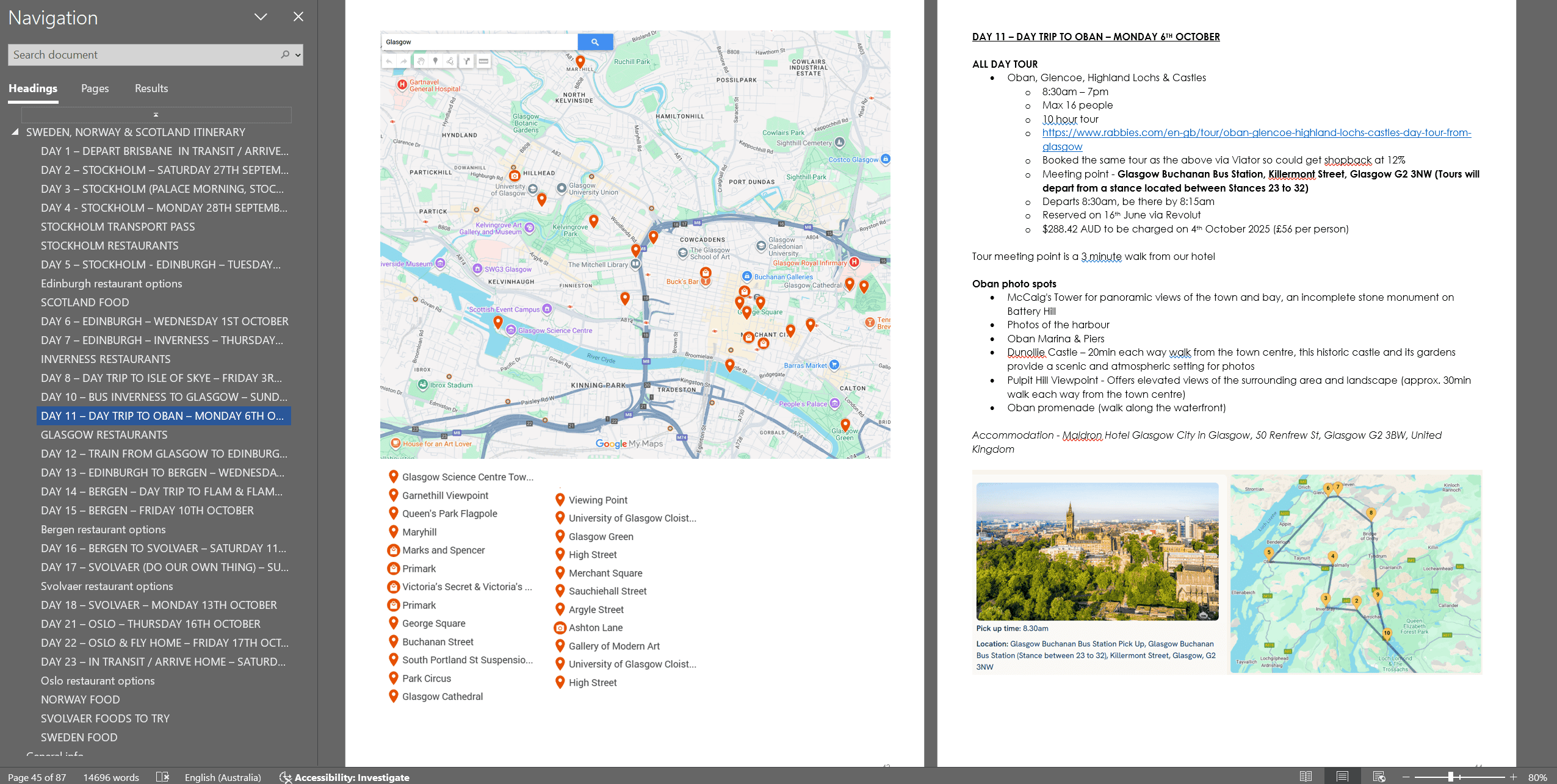
Task: Go to Svolvaer restaurant options heading
Action: click(107, 586)
